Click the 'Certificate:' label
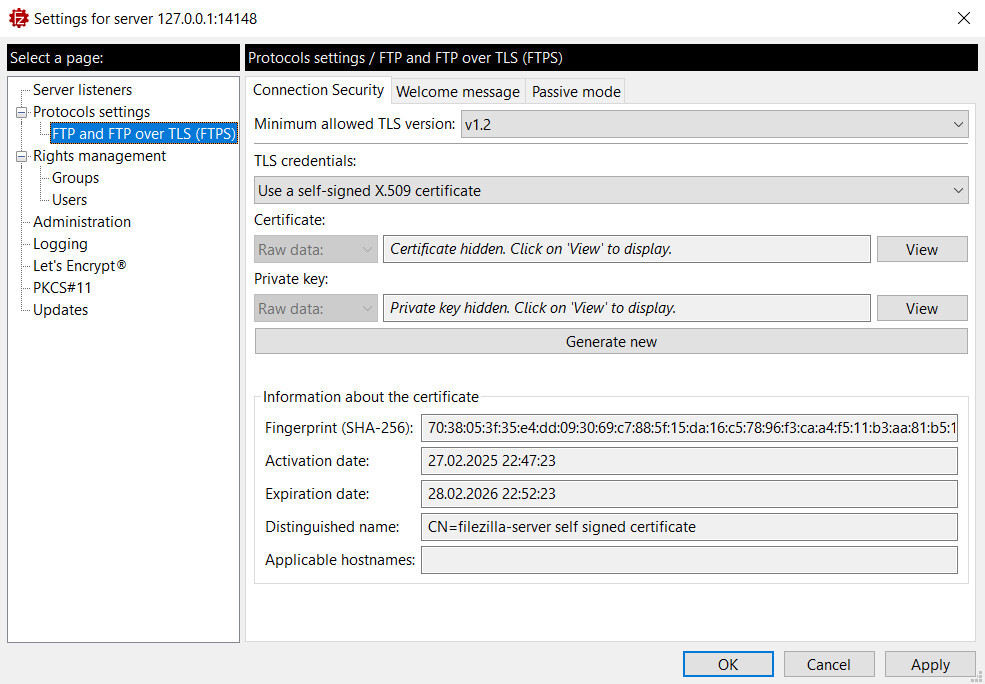The height and width of the screenshot is (684, 985). pos(290,220)
